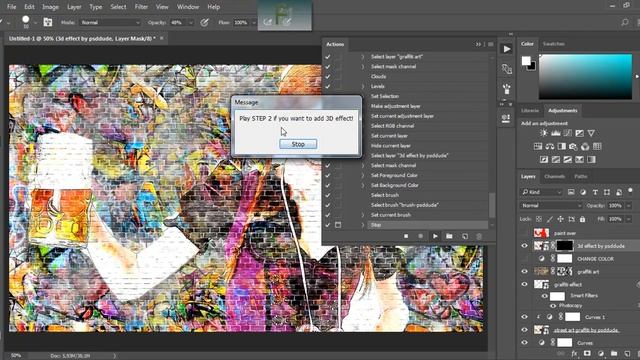Add an Invert adjustment
The height and width of the screenshot is (360, 640).
tap(544, 160)
